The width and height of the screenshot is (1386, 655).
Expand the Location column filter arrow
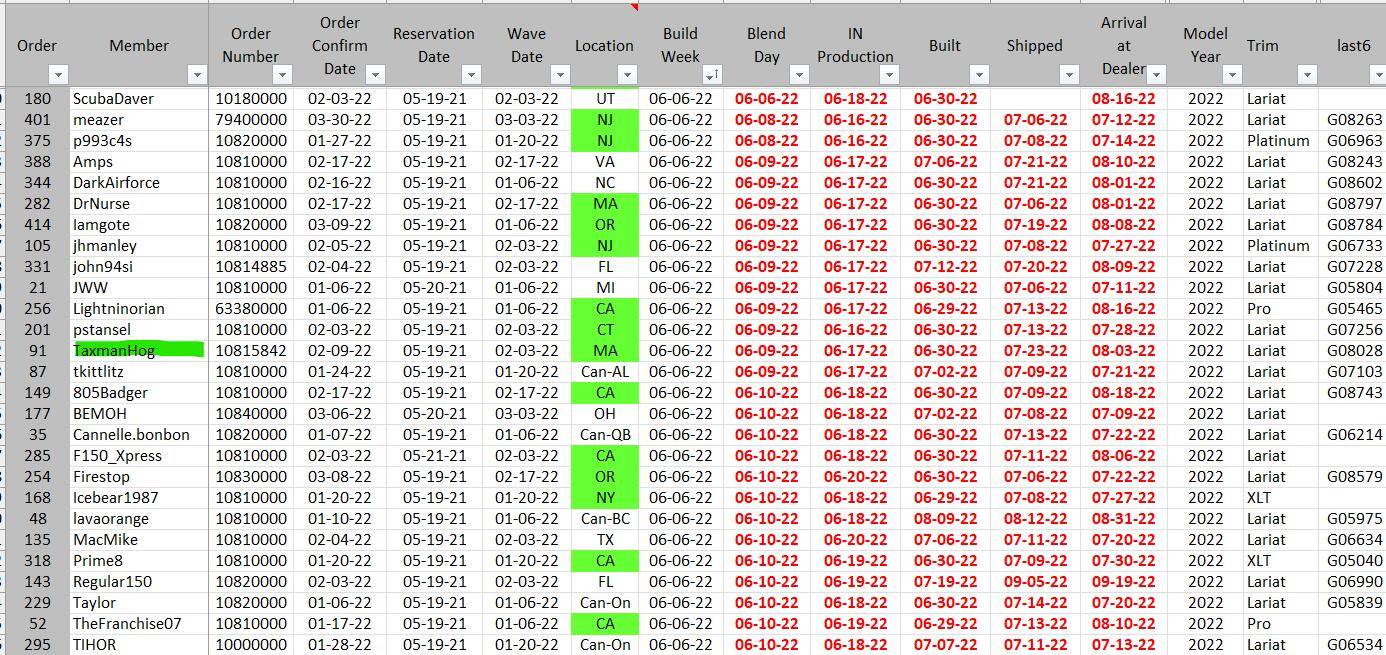tap(627, 75)
